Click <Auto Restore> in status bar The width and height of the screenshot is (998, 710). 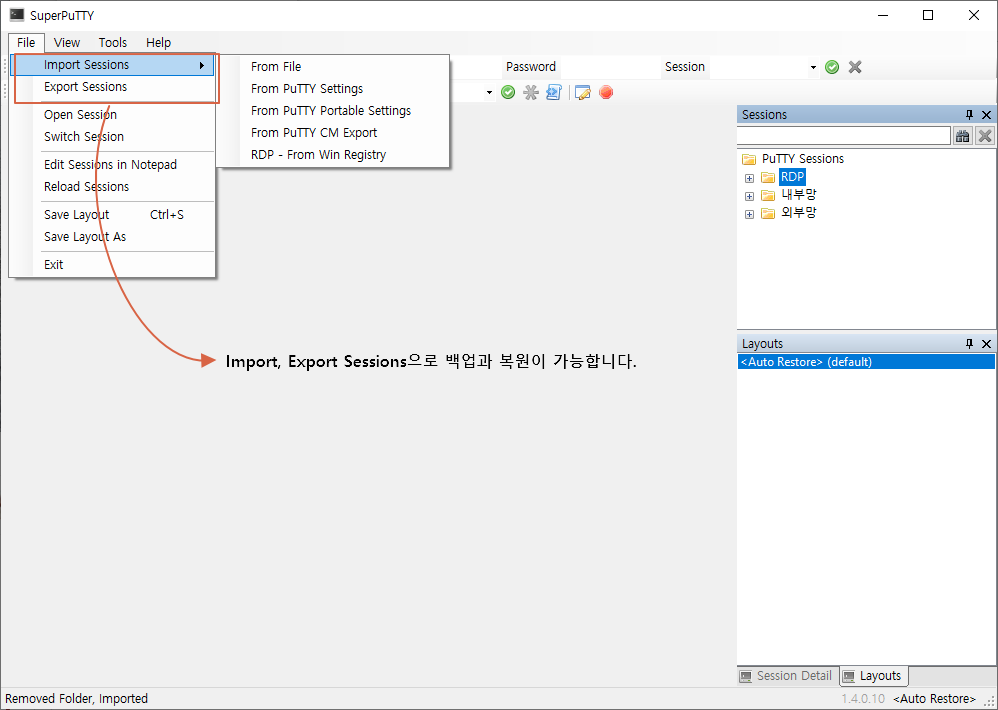pyautogui.click(x=934, y=699)
